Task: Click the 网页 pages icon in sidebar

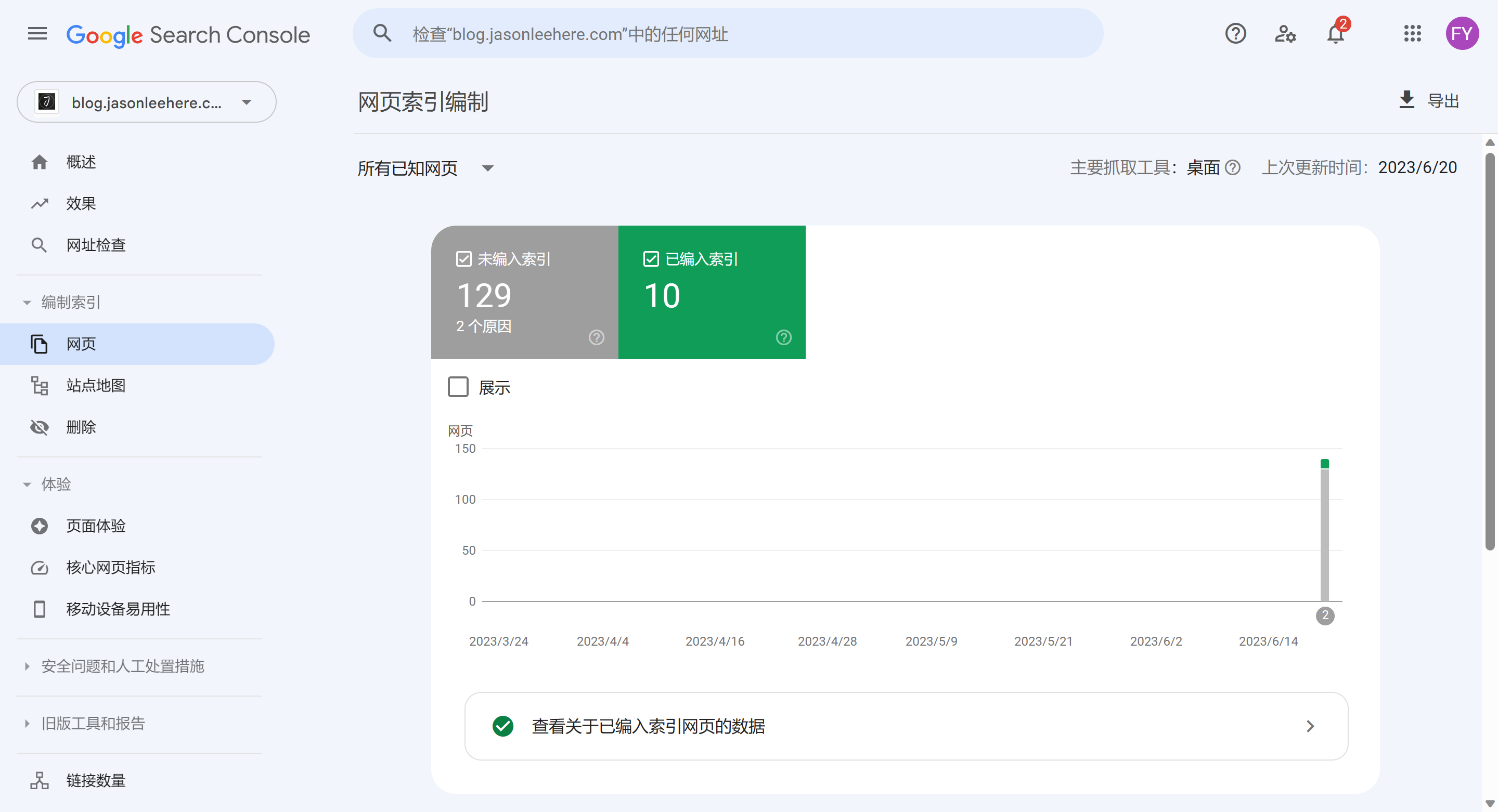Action: pos(39,344)
